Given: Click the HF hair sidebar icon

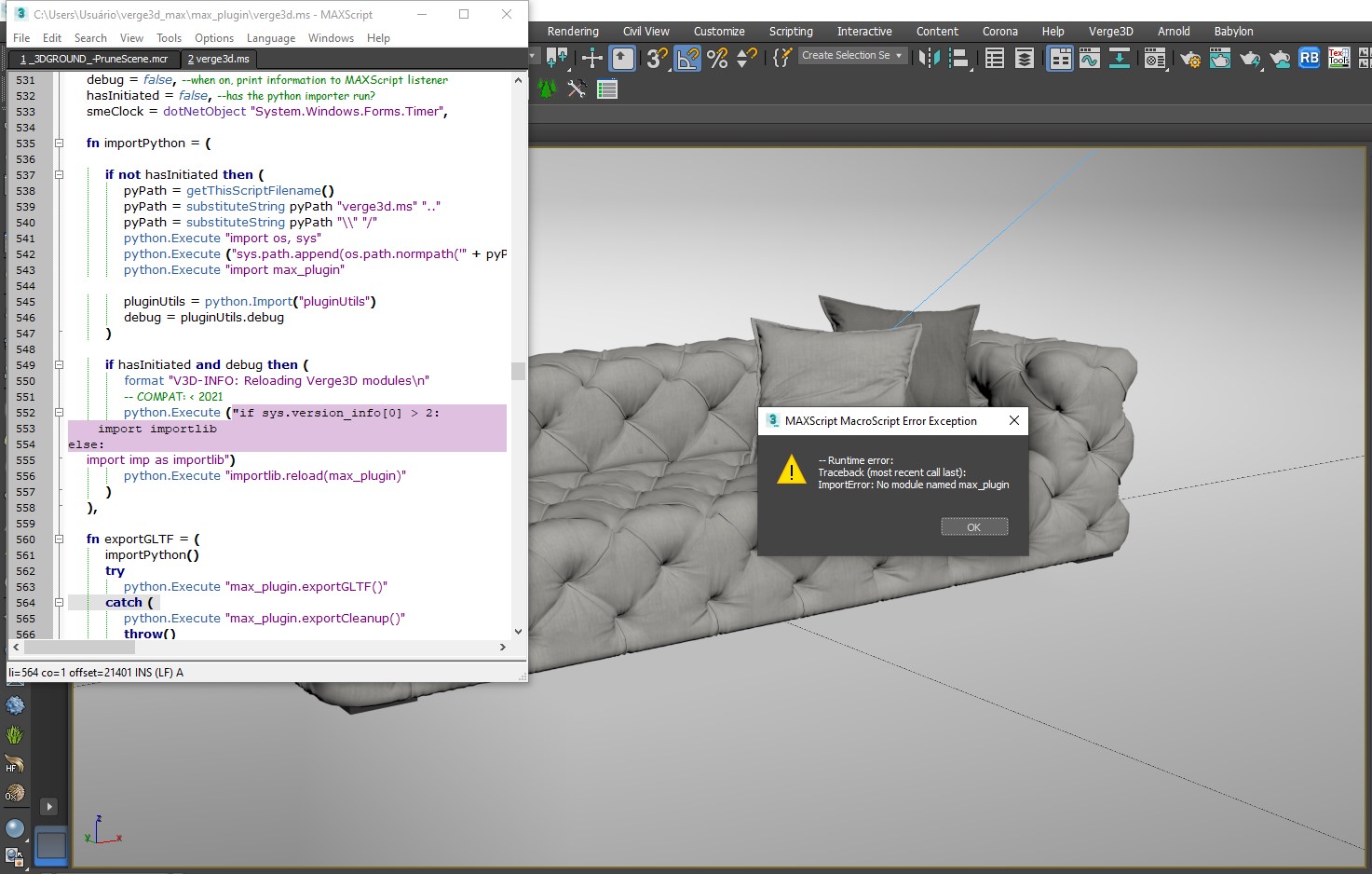Looking at the screenshot, I should [15, 765].
